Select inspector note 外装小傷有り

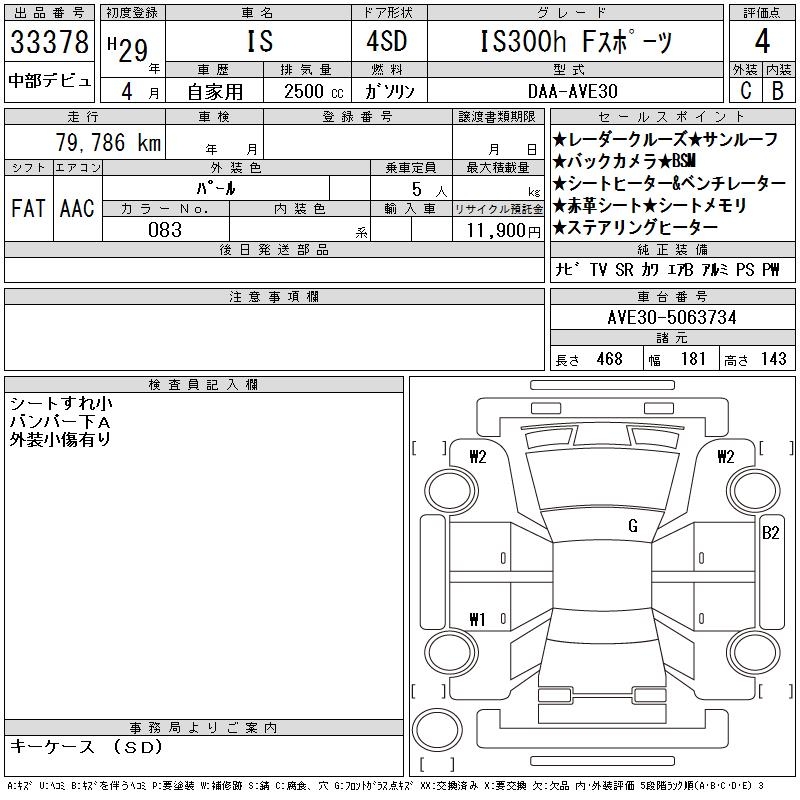[x=60, y=439]
